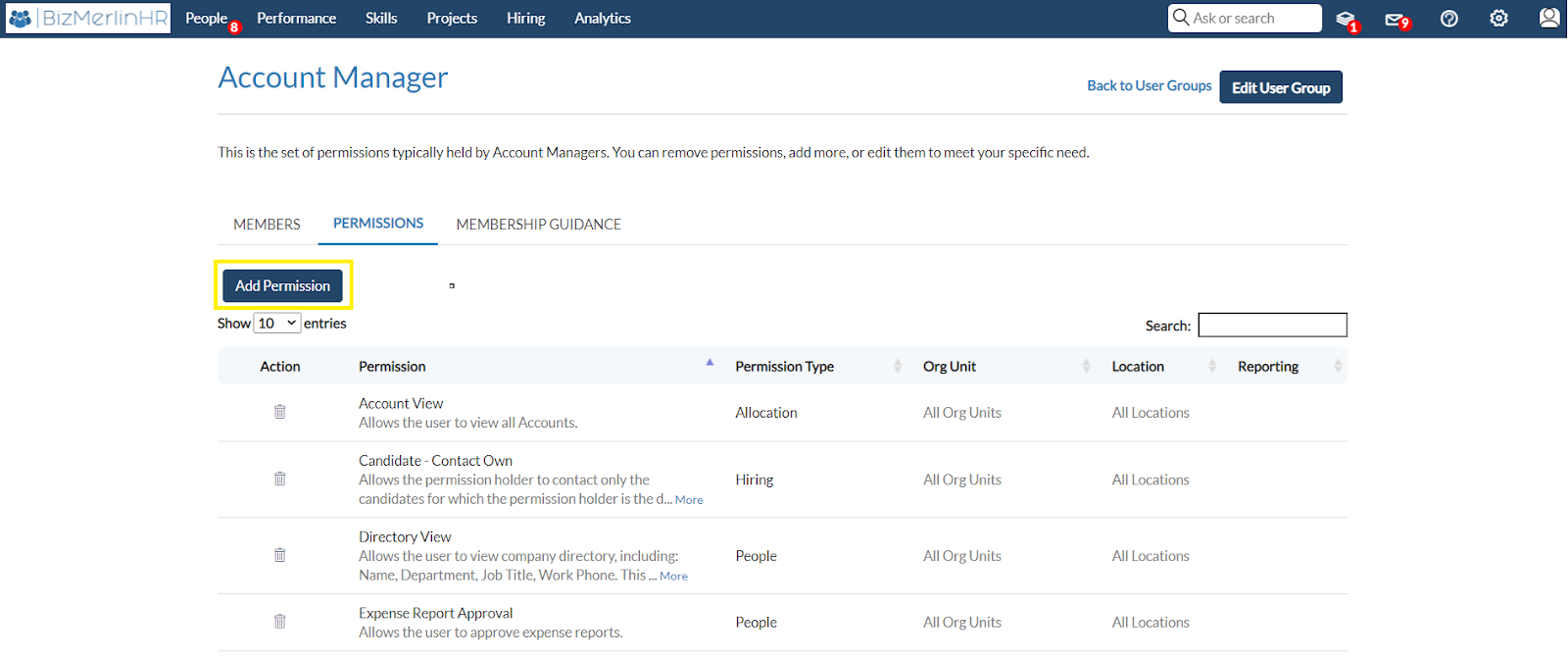Viewport: 1568px width, 658px height.
Task: Delete the Directory View permission
Action: 280,555
